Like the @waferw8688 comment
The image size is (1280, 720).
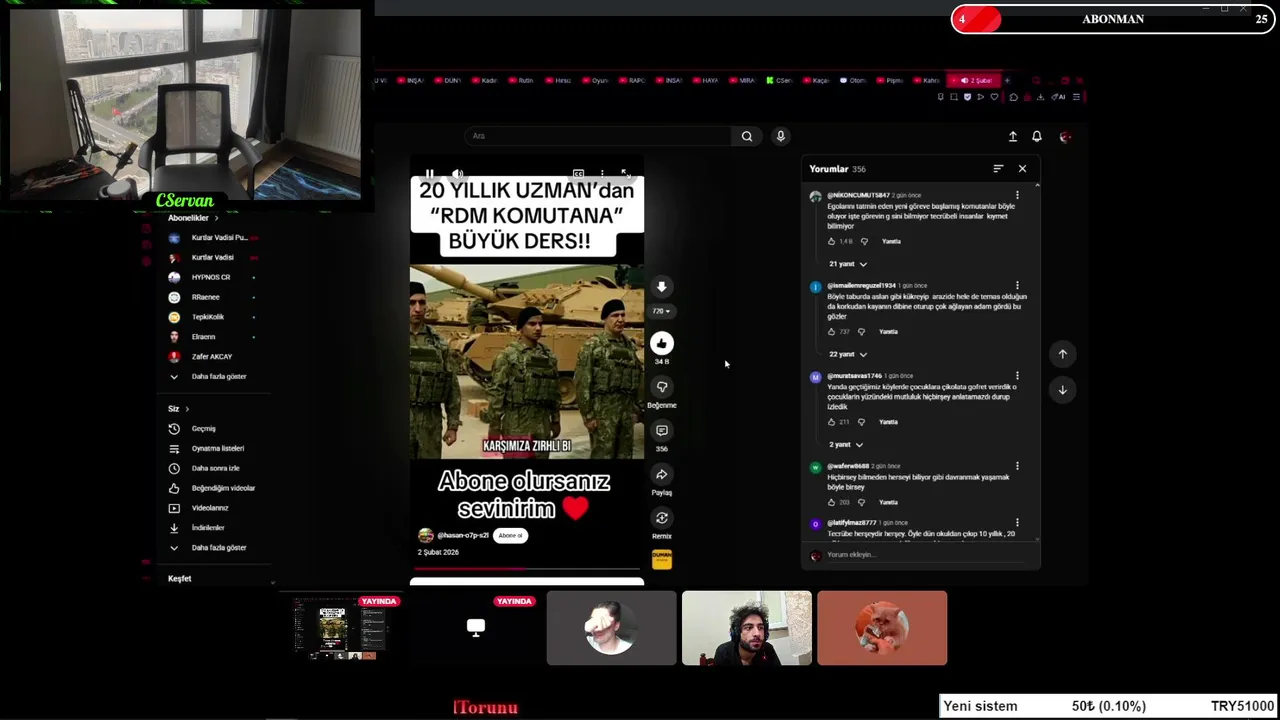pyautogui.click(x=831, y=502)
